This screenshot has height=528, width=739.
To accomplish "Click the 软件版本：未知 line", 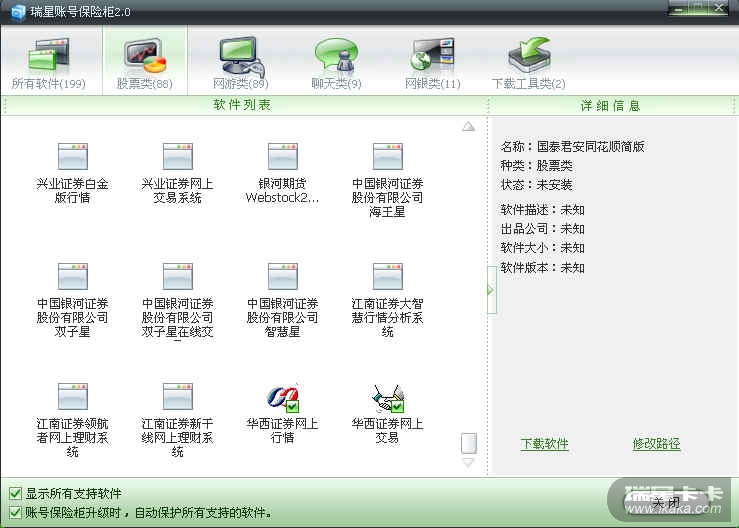I will point(542,268).
